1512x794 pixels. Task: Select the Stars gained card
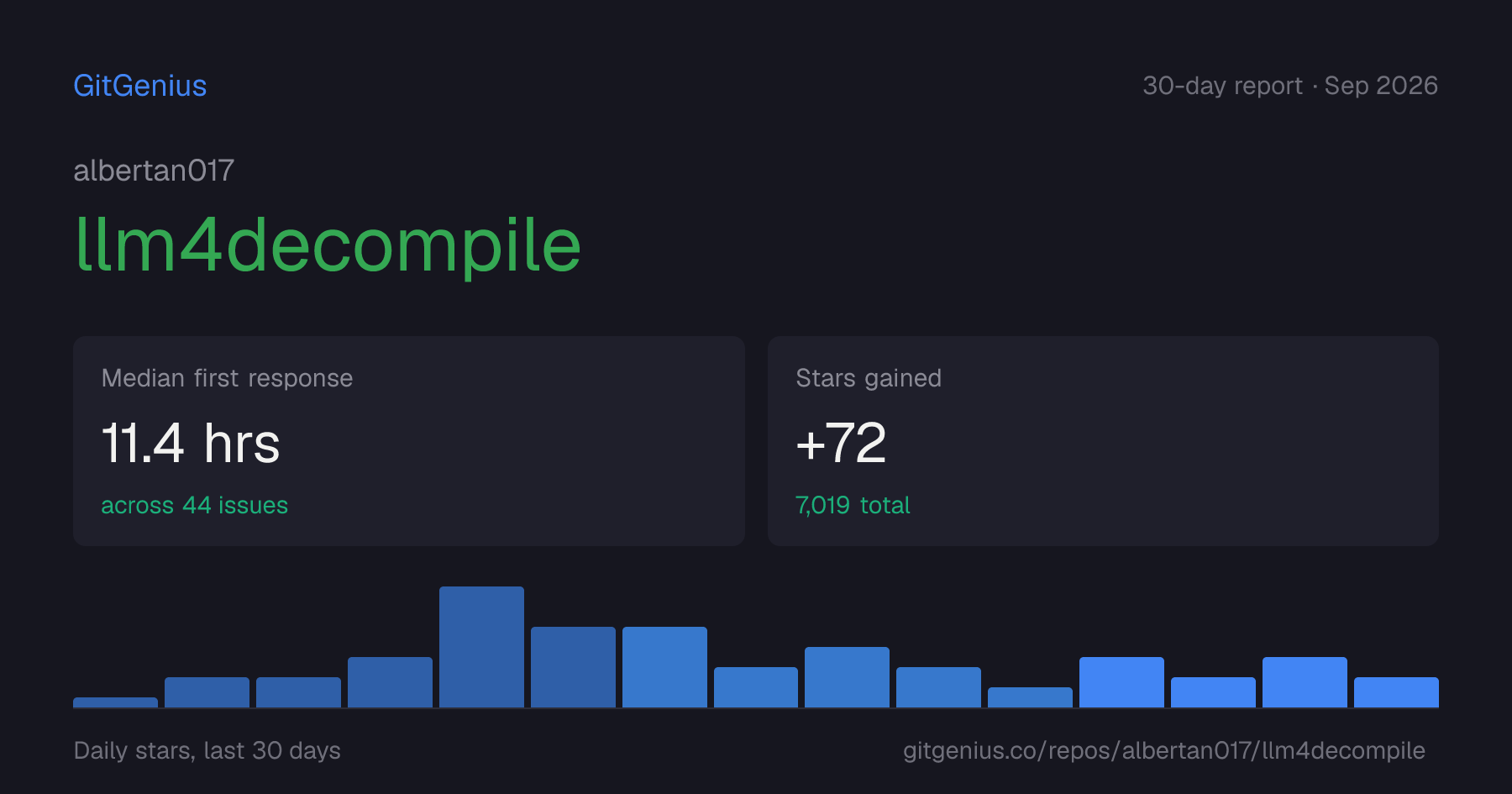pyautogui.click(x=1103, y=441)
